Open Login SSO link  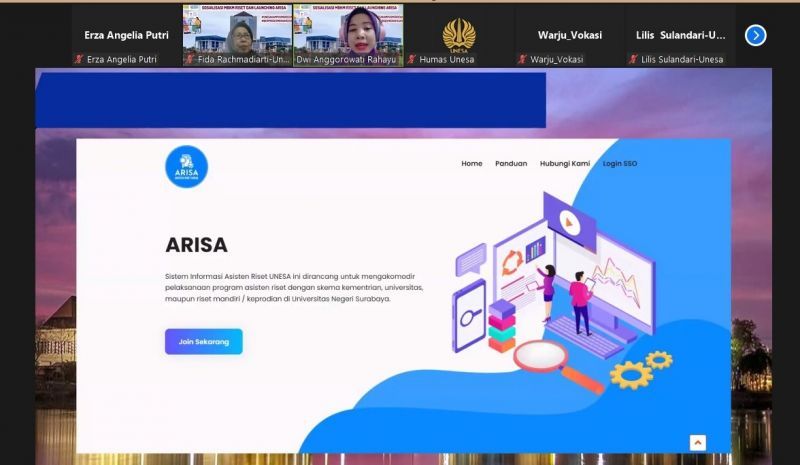[x=620, y=163]
